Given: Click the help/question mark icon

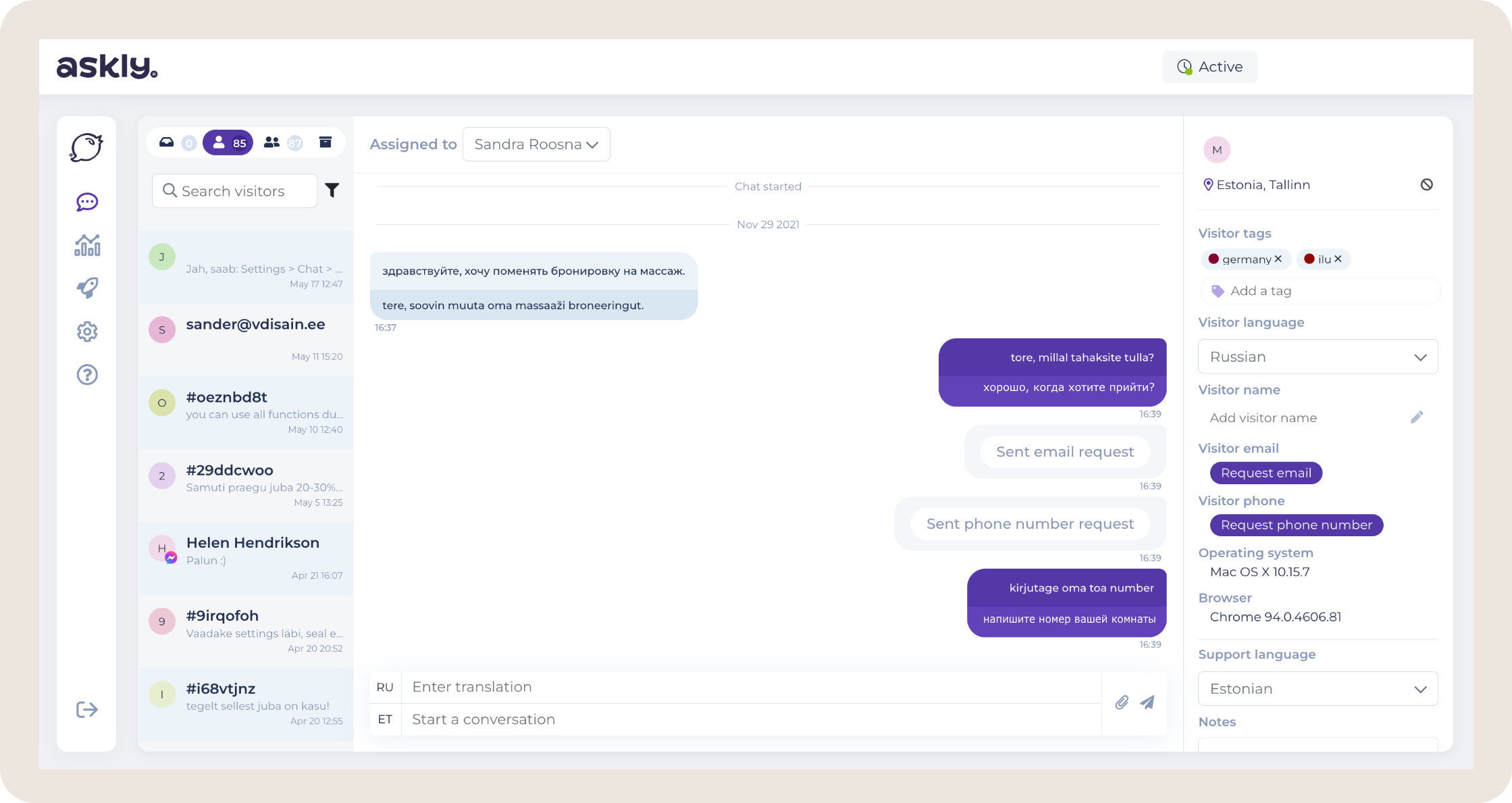Looking at the screenshot, I should pyautogui.click(x=88, y=374).
